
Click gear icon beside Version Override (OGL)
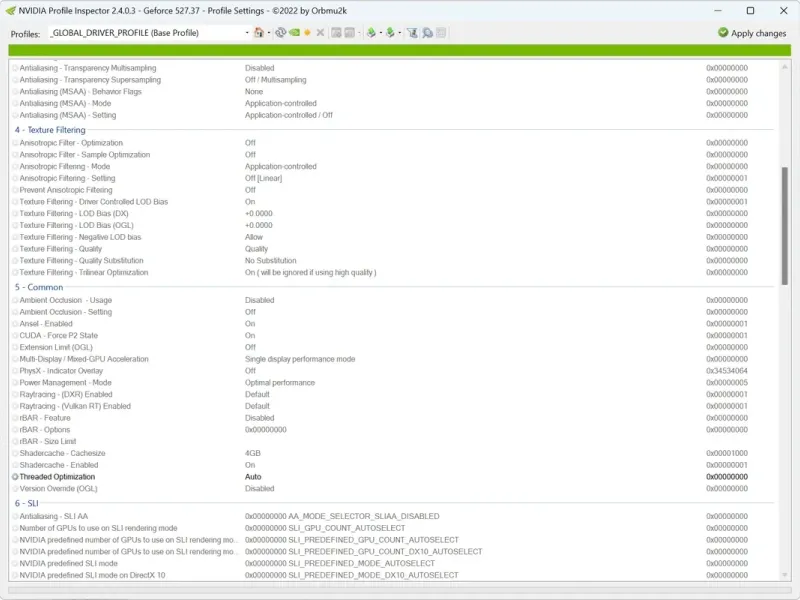[15, 488]
